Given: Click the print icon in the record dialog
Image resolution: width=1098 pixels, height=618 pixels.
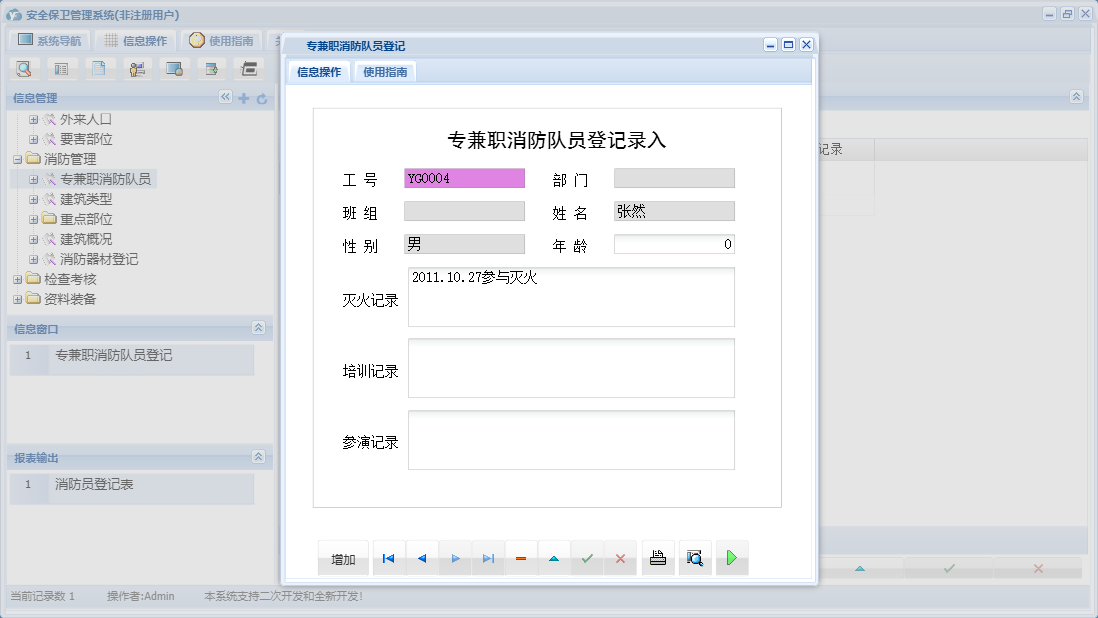Looking at the screenshot, I should [x=657, y=558].
